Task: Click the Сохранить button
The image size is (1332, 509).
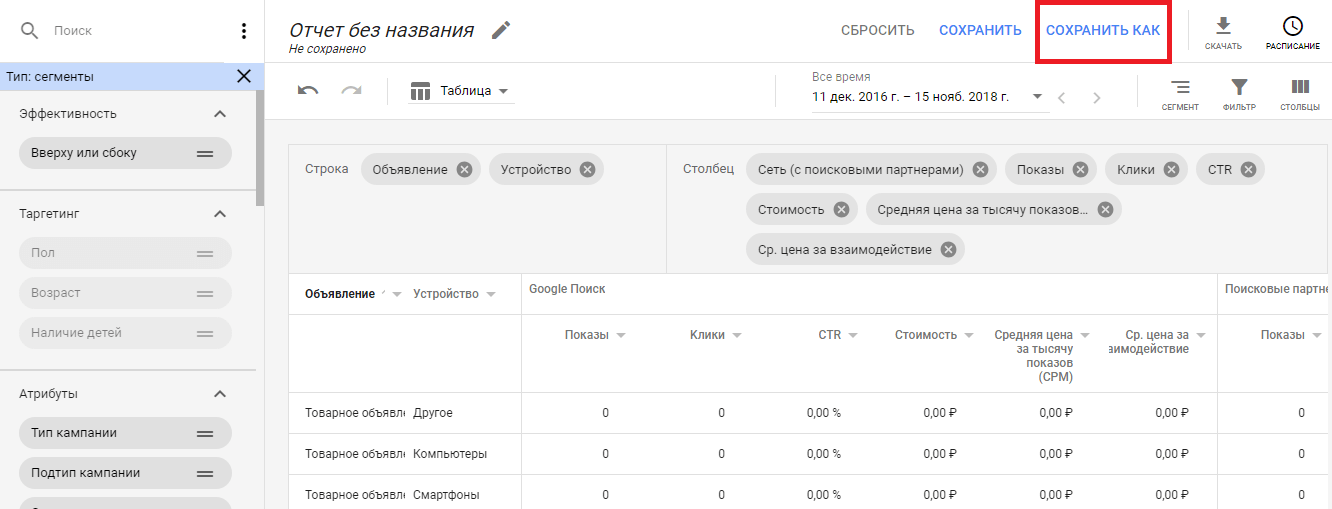Action: point(980,30)
